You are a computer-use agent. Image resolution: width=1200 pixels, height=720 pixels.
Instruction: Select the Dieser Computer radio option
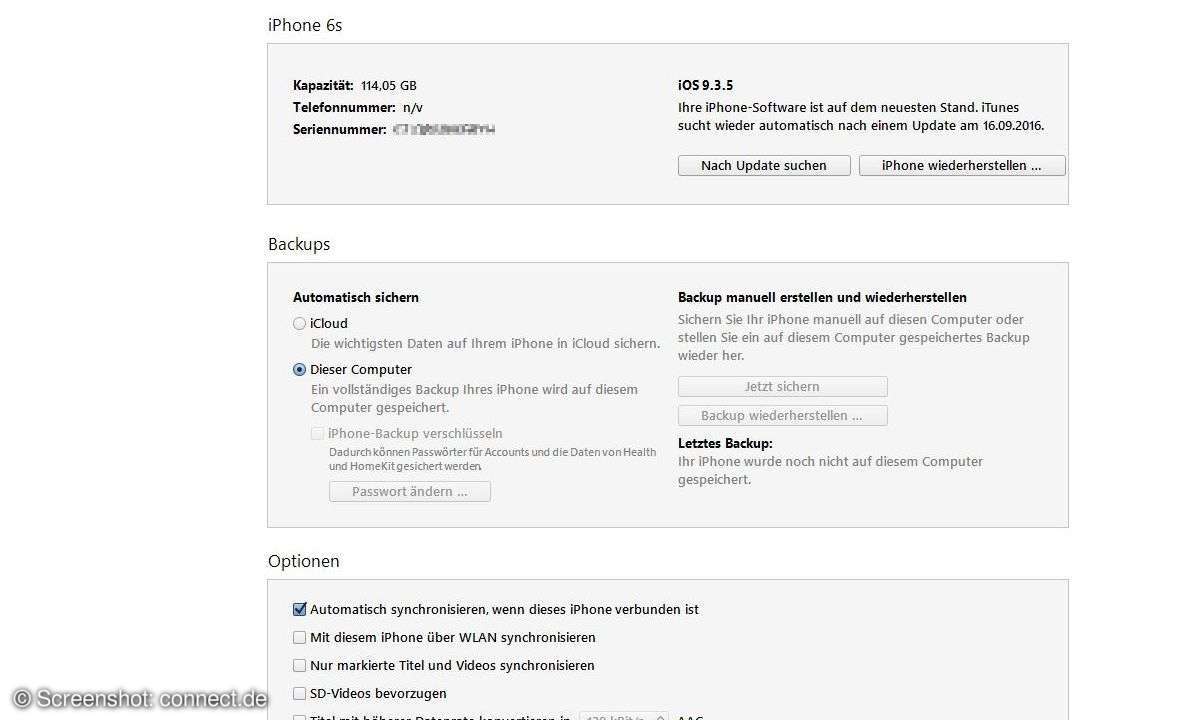(299, 369)
